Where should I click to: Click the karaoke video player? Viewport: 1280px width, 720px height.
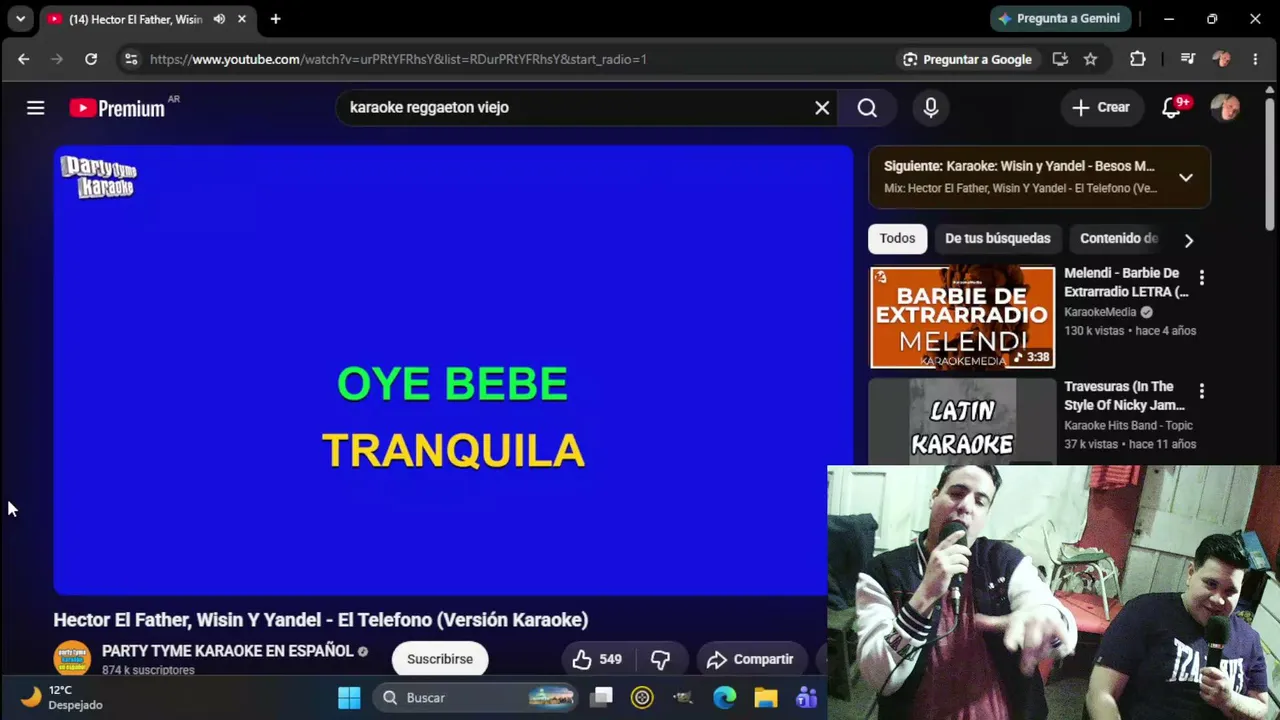(453, 370)
